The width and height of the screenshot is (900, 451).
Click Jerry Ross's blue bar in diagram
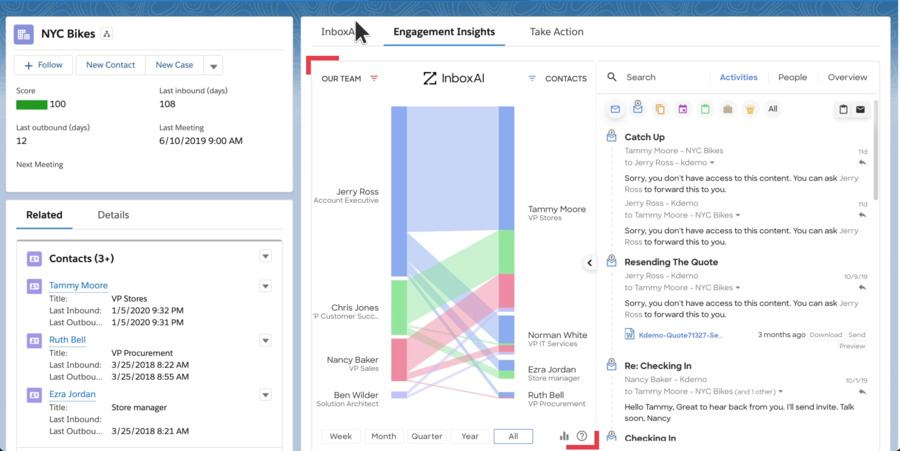pos(399,191)
